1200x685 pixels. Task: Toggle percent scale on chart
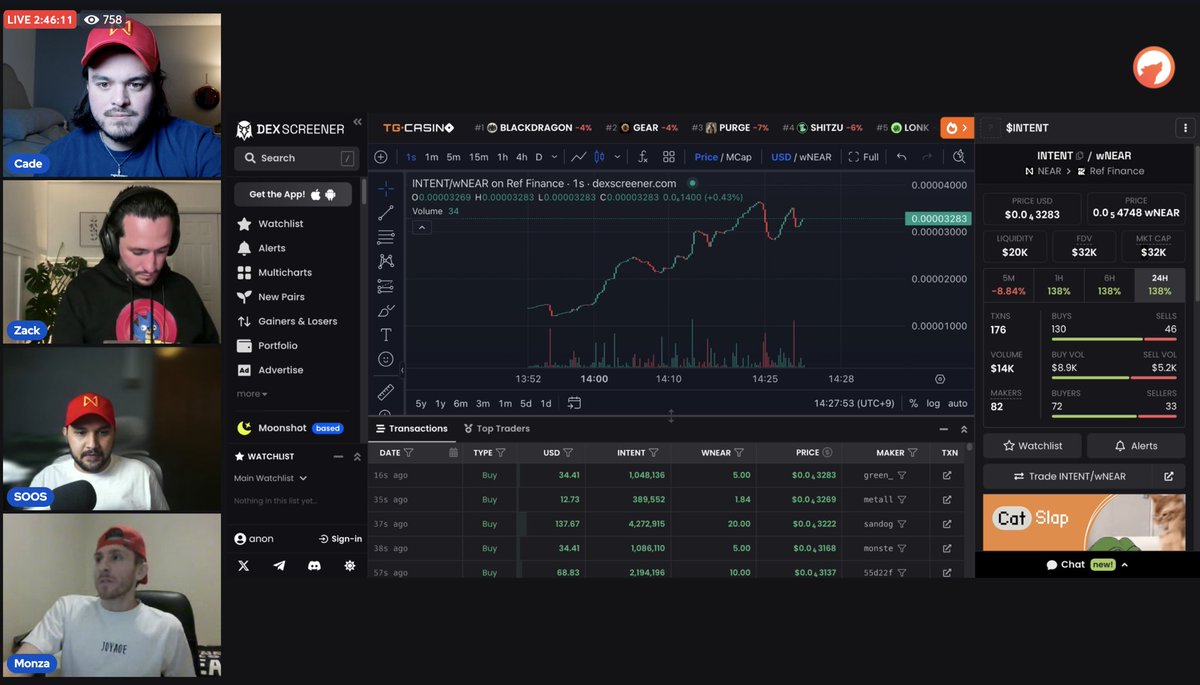click(913, 403)
